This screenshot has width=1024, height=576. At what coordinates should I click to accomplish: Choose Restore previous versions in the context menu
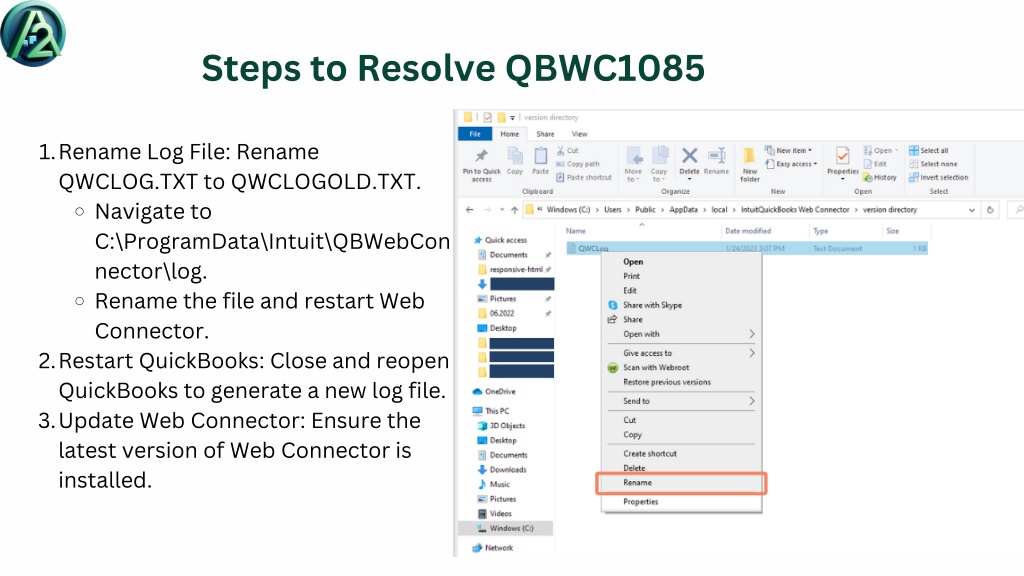click(667, 382)
